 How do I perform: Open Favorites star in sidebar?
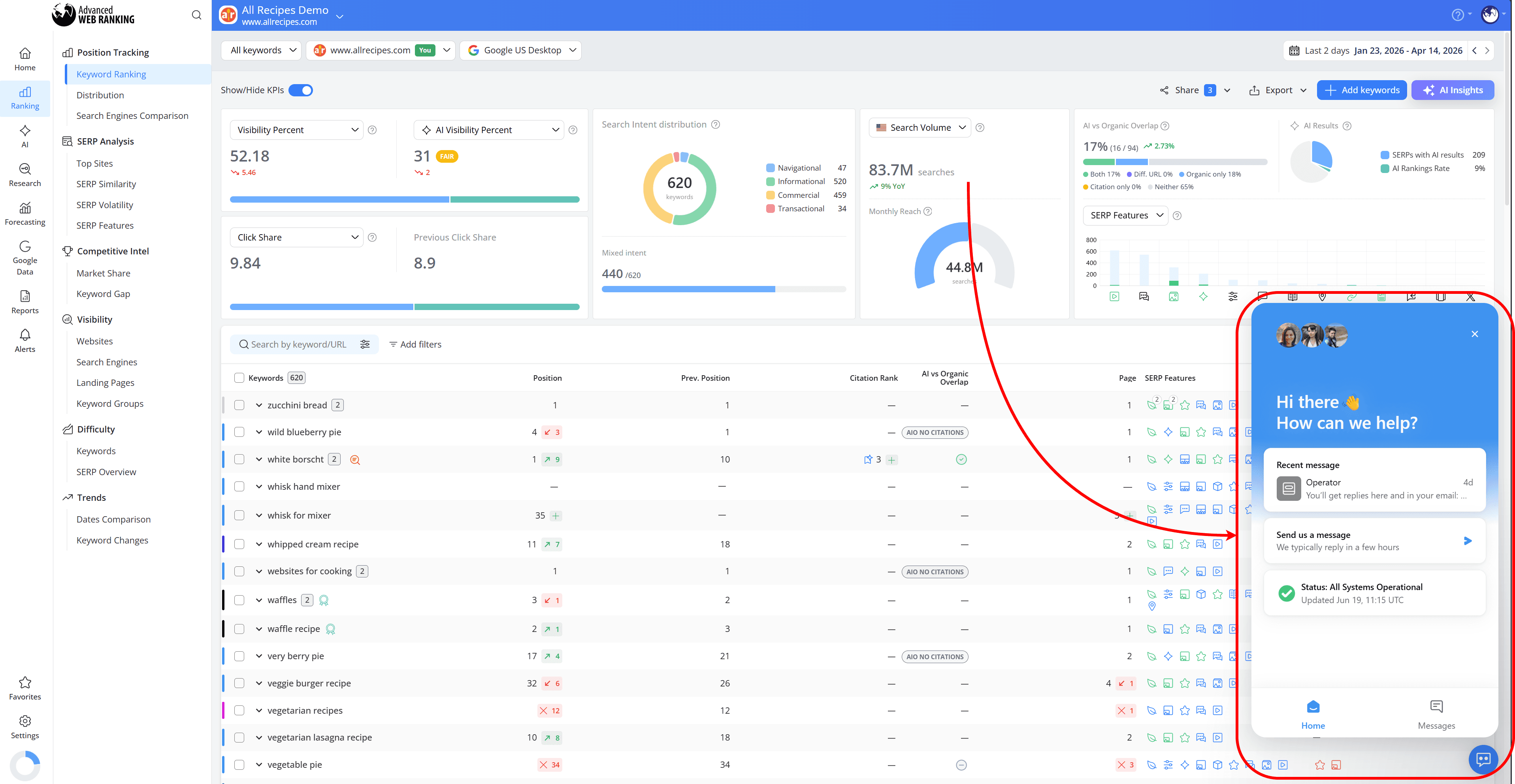(25, 682)
